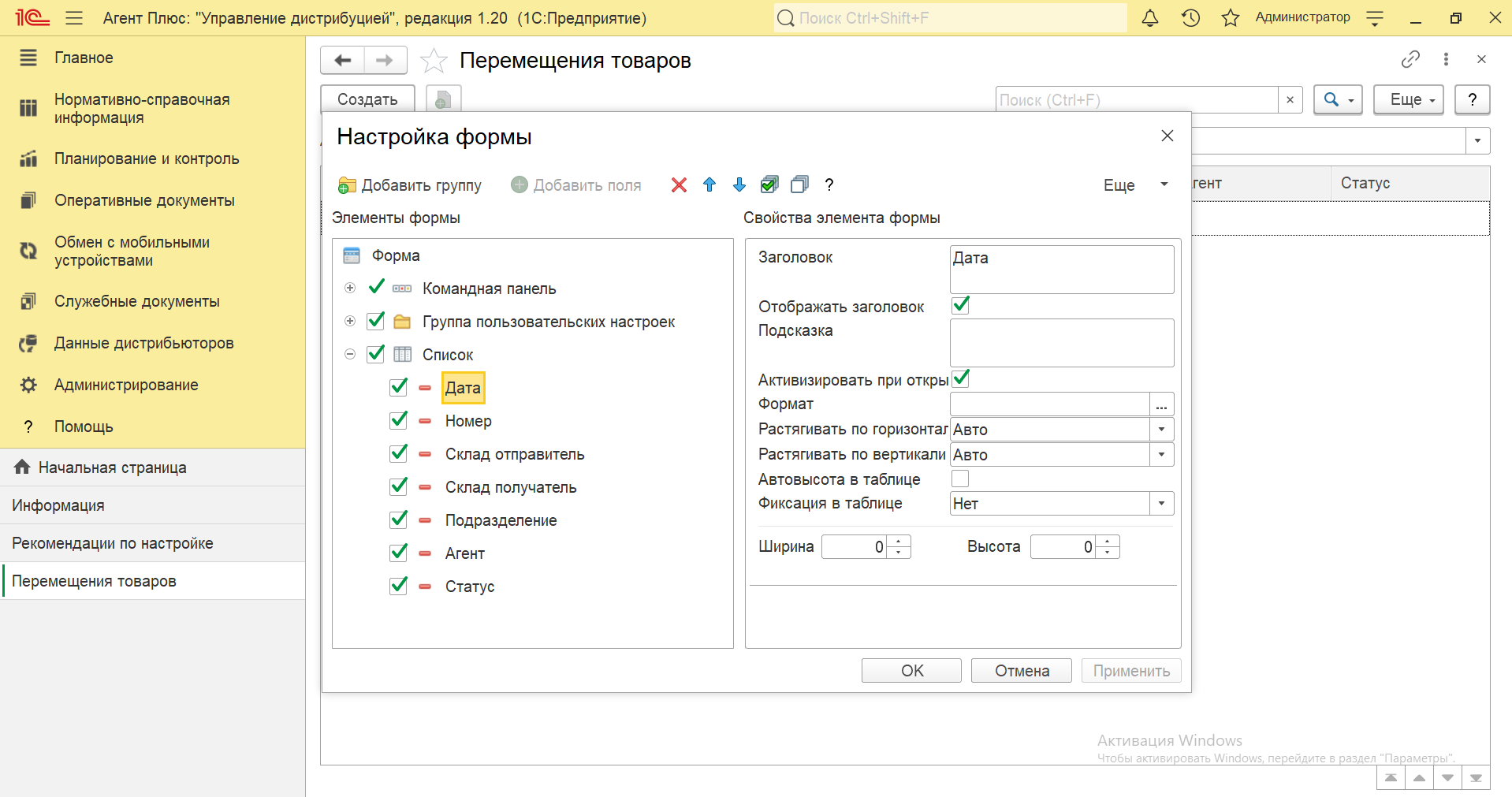Open the Еще dropdown in list toolbar
Image resolution: width=1512 pixels, height=797 pixels.
click(1408, 100)
